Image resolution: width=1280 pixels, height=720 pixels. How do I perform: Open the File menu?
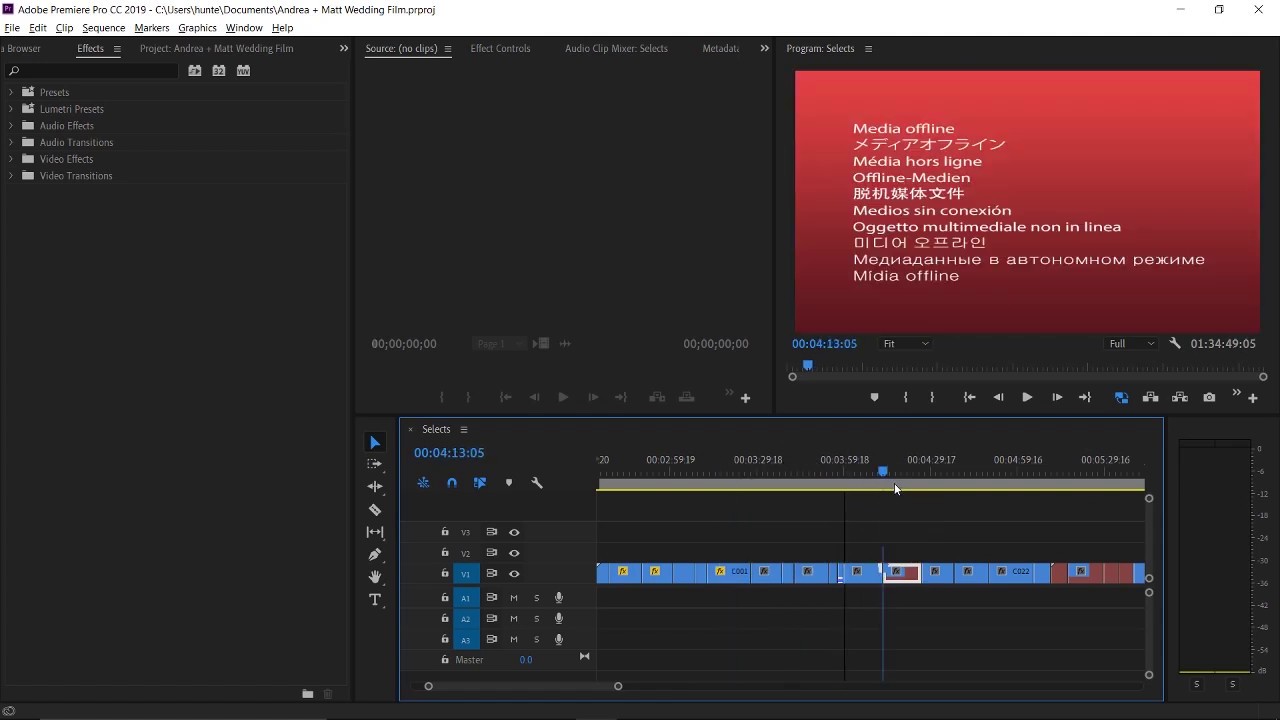point(12,28)
